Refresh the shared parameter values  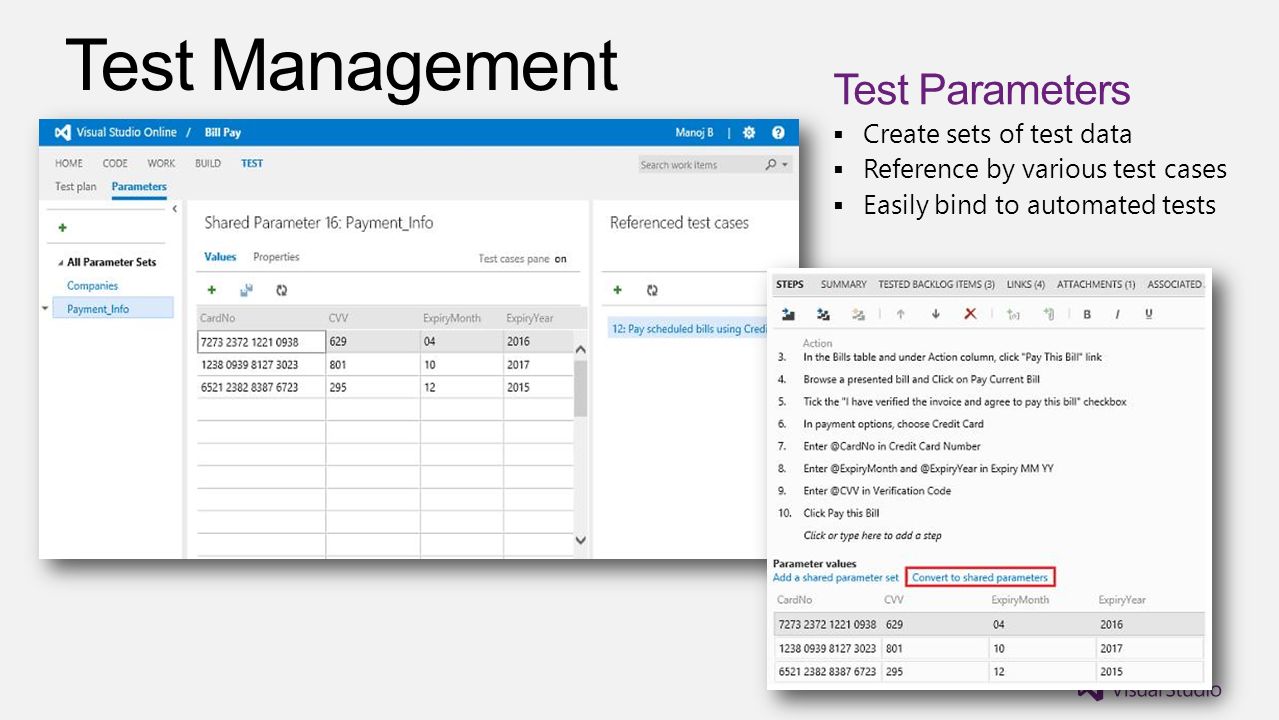click(281, 290)
